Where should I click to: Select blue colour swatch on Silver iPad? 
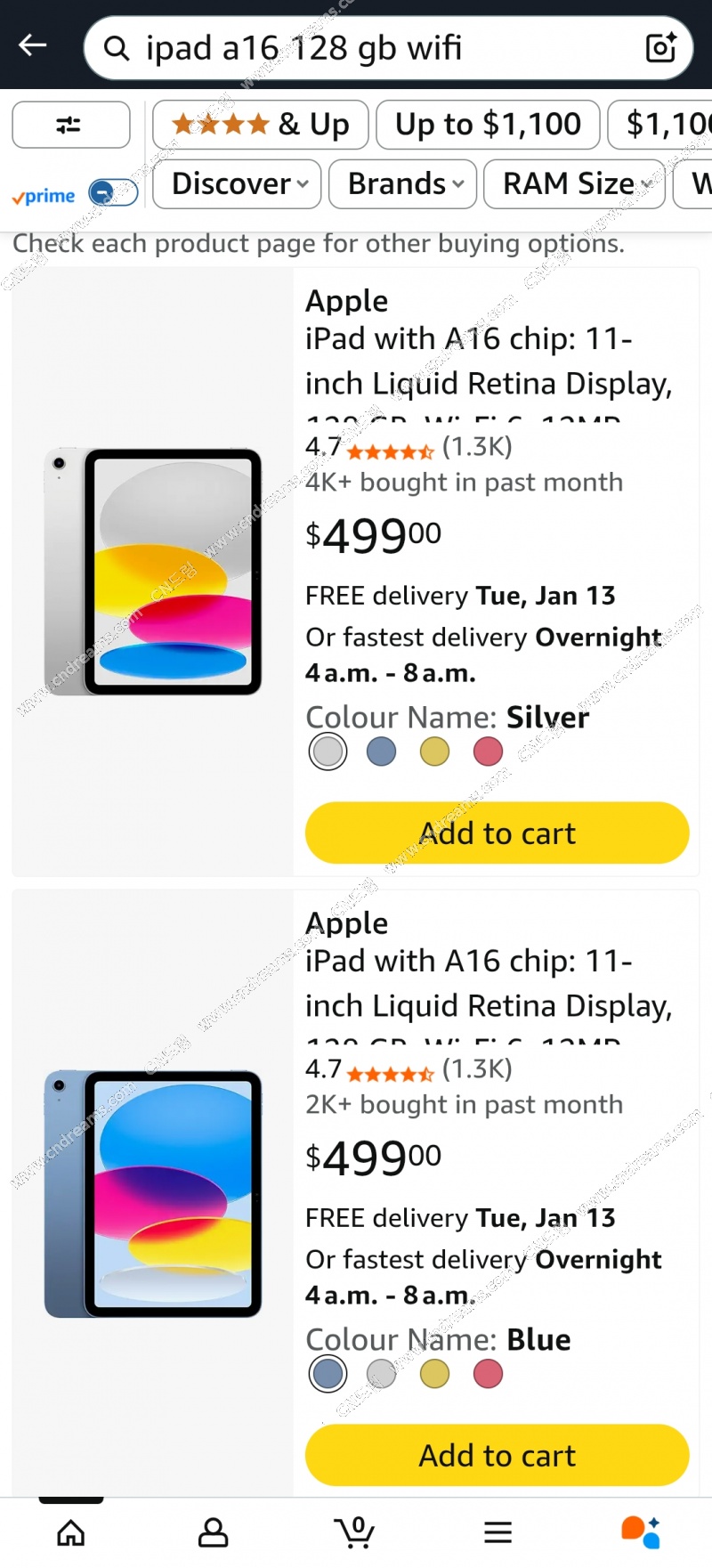381,752
